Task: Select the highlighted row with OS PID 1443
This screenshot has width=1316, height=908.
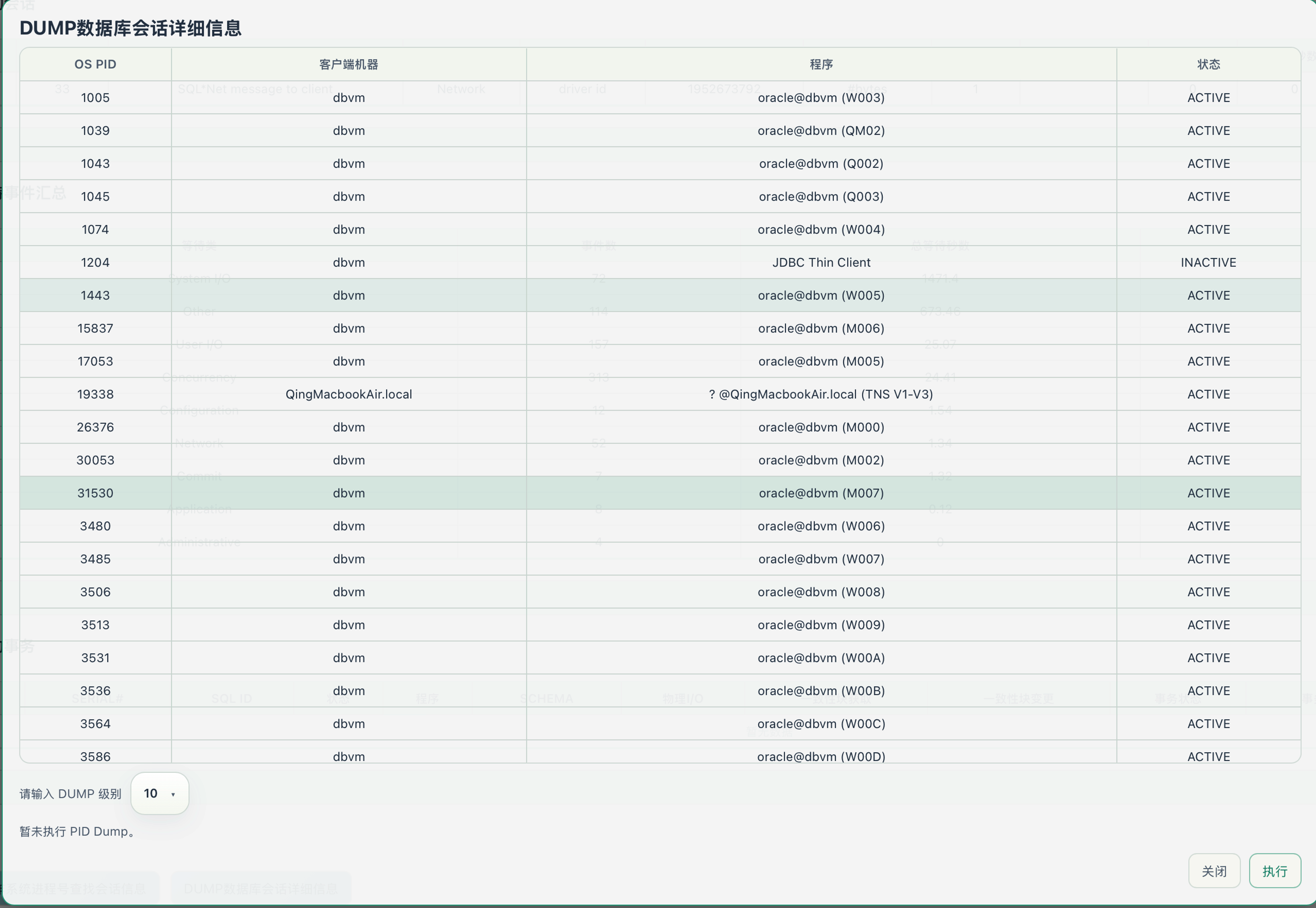Action: 660,295
